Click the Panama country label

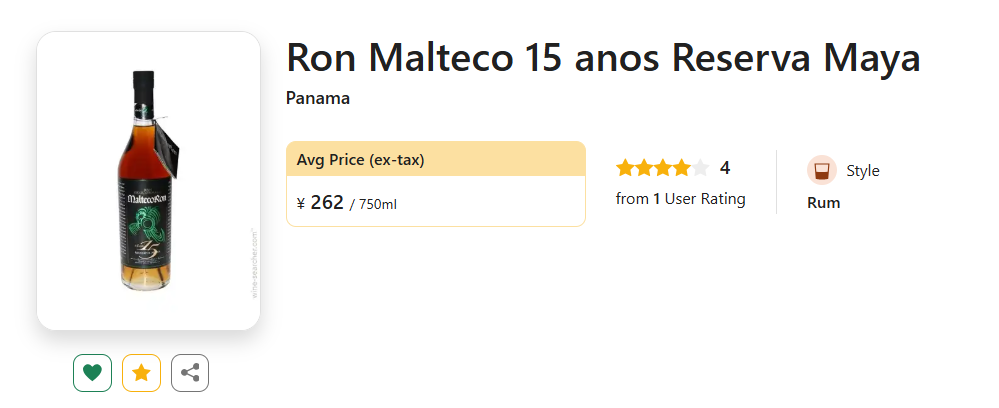tap(317, 98)
